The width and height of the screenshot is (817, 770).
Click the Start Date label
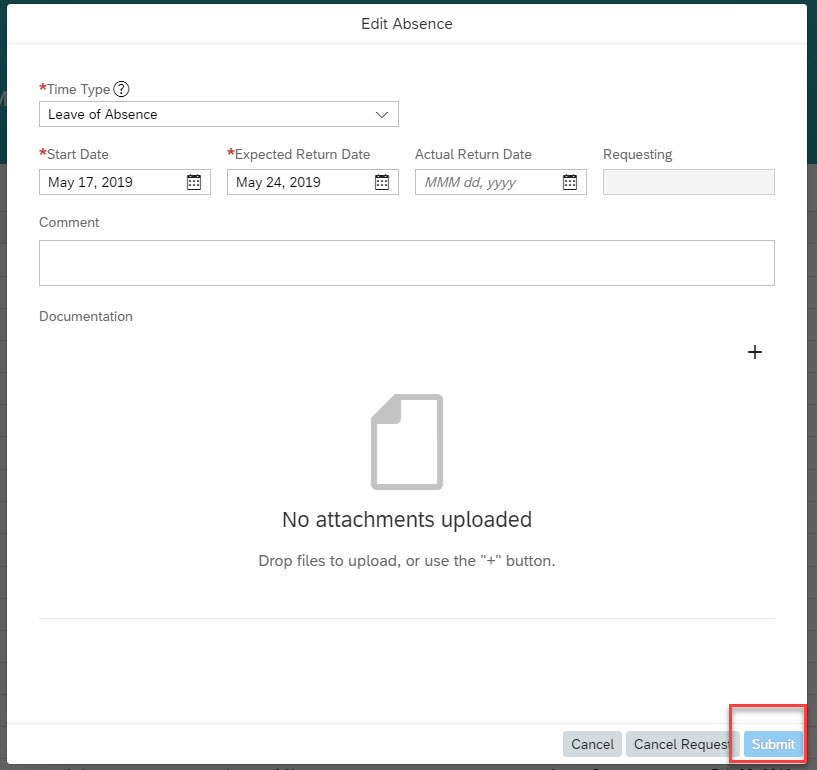coord(78,154)
